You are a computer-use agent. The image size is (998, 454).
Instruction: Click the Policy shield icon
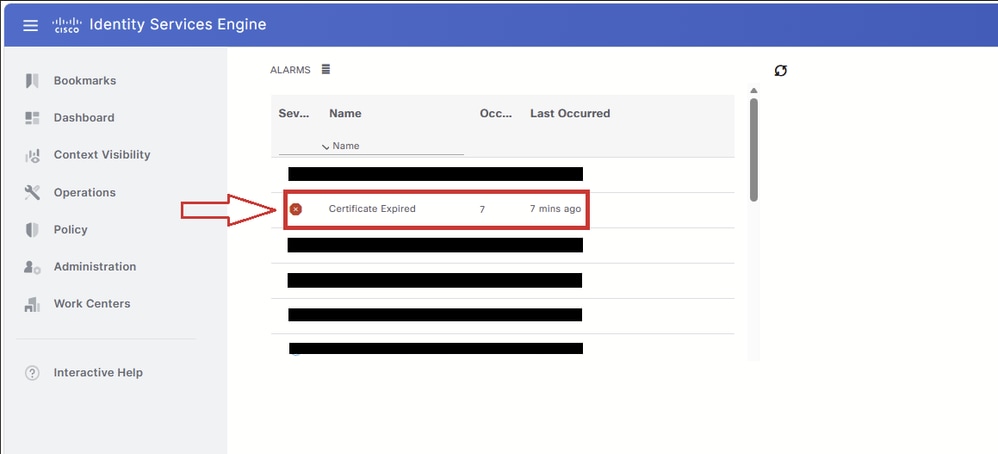(x=32, y=229)
